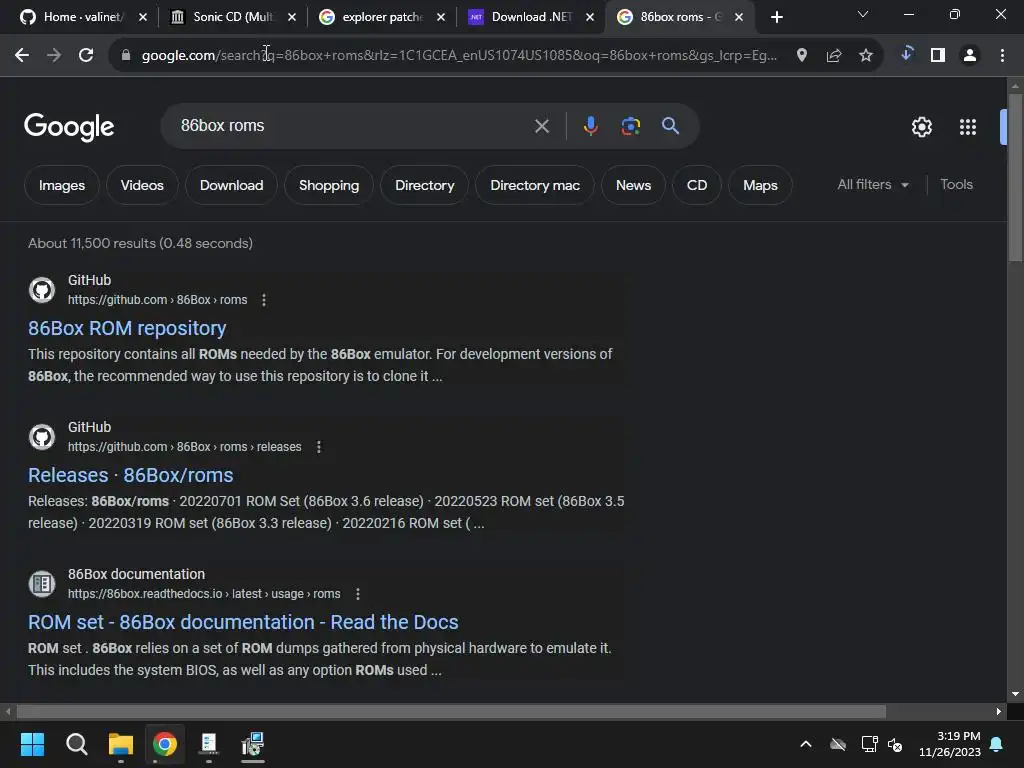This screenshot has height=768, width=1024.
Task: Select the Download filter chip
Action: point(231,185)
